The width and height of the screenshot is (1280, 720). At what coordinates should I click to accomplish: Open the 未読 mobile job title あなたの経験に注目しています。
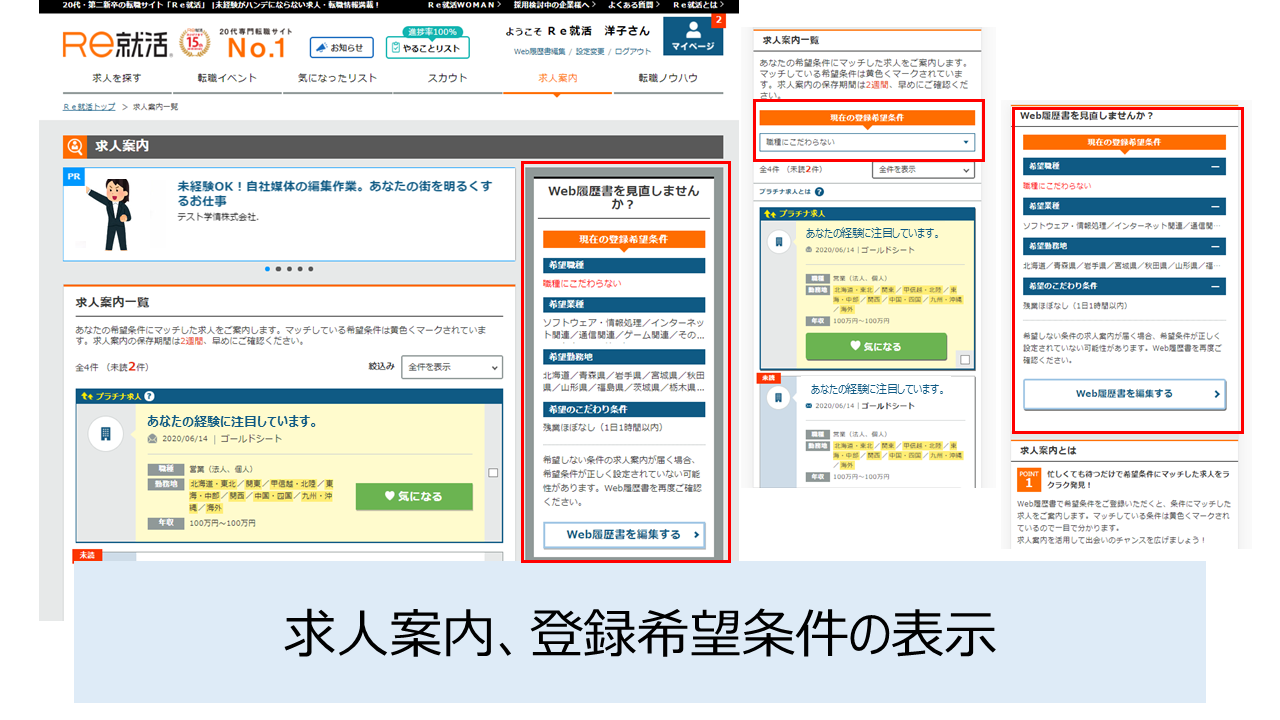877,388
